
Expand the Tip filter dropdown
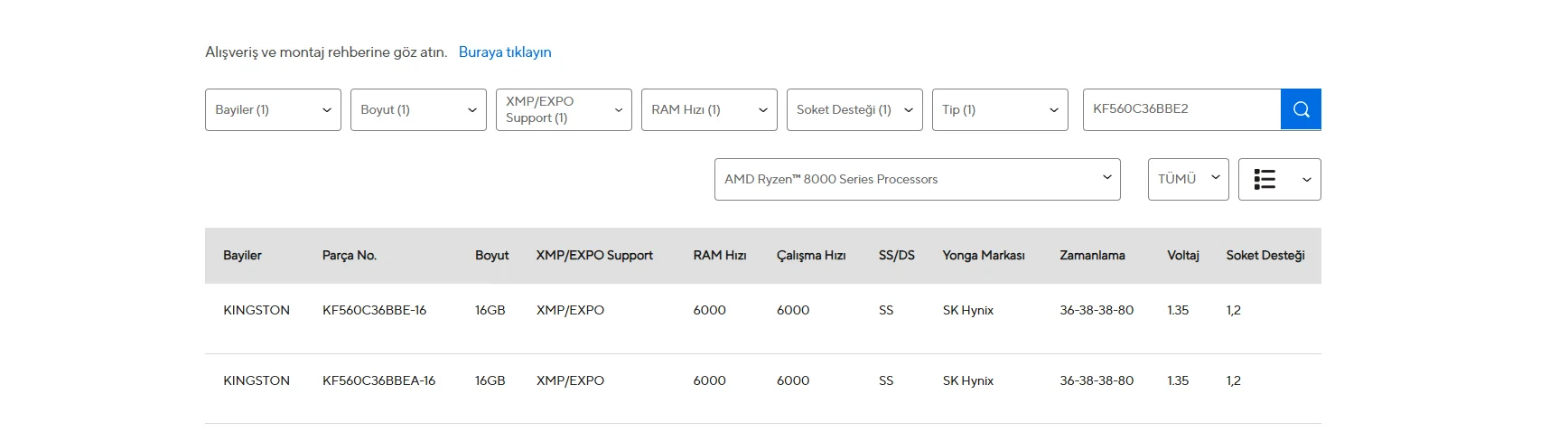(x=1000, y=109)
